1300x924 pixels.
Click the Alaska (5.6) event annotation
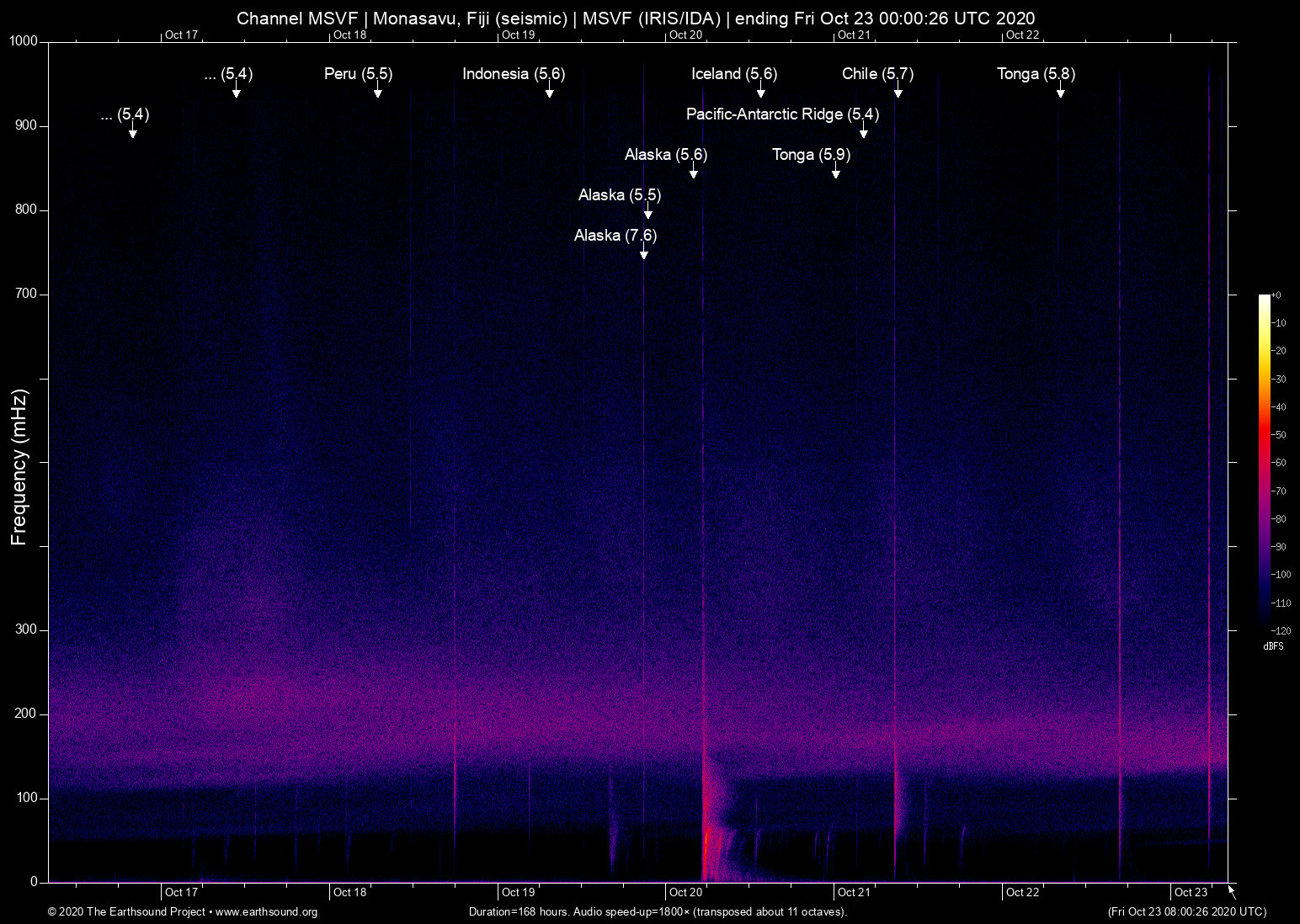coord(666,155)
